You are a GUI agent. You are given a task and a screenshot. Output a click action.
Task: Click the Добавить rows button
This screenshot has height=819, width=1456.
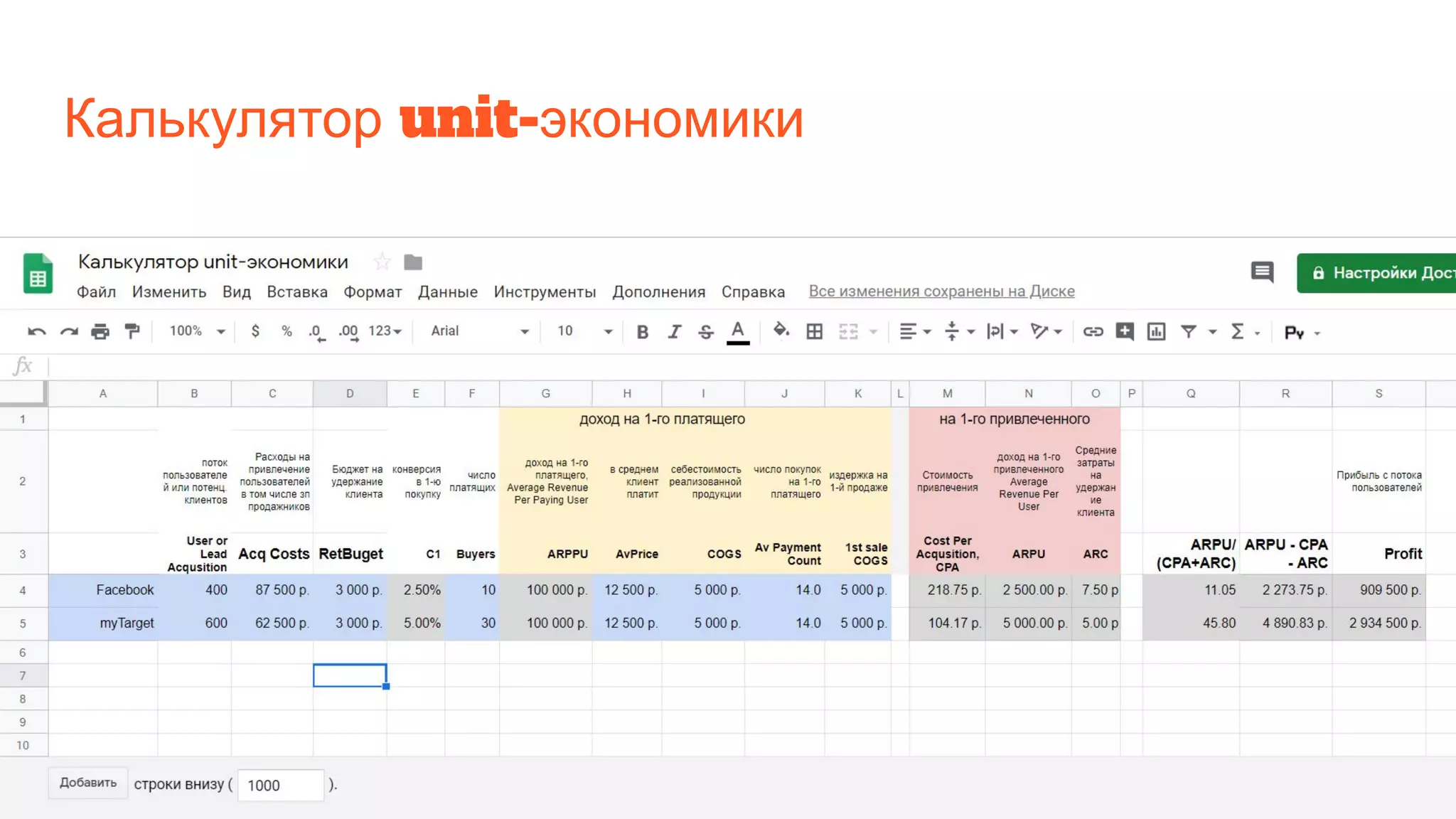pyautogui.click(x=88, y=783)
